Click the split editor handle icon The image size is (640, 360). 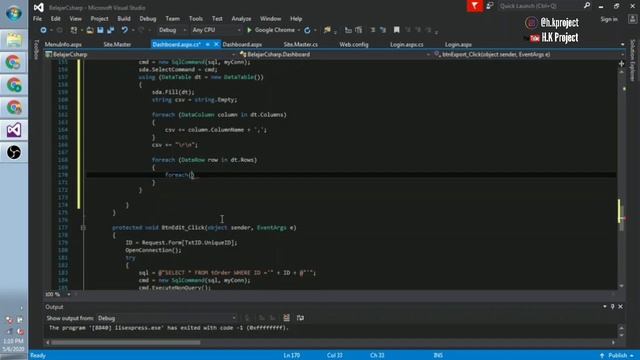[621, 64]
